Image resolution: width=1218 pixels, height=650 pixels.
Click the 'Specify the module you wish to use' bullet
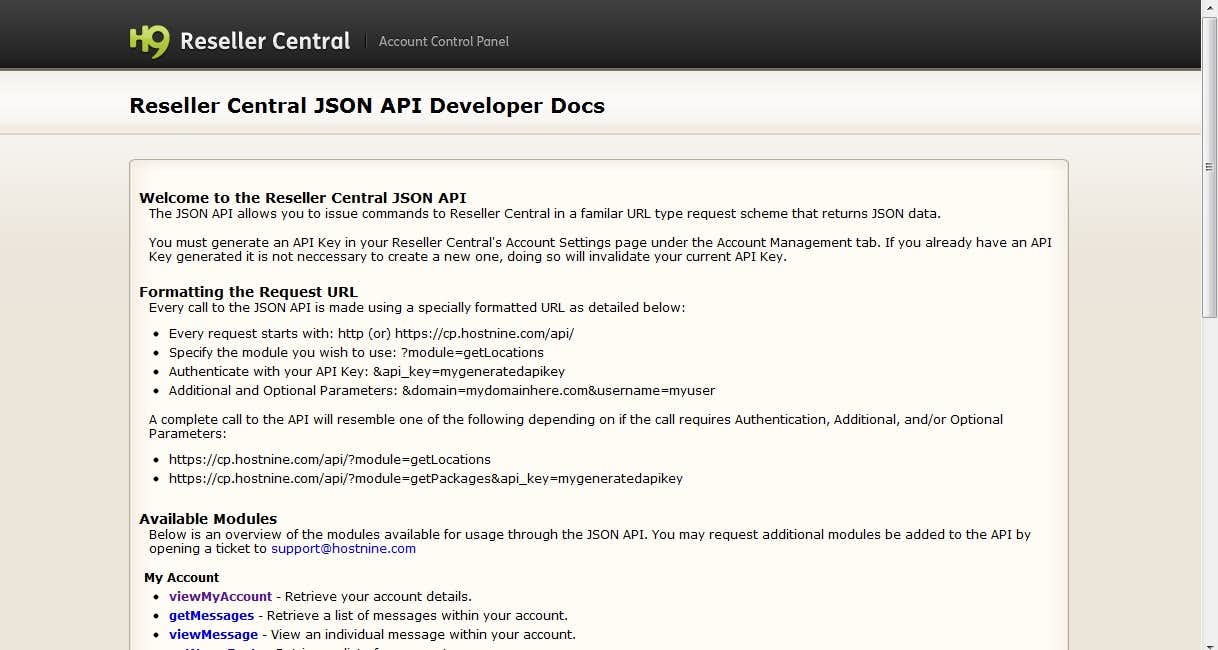pyautogui.click(x=356, y=353)
